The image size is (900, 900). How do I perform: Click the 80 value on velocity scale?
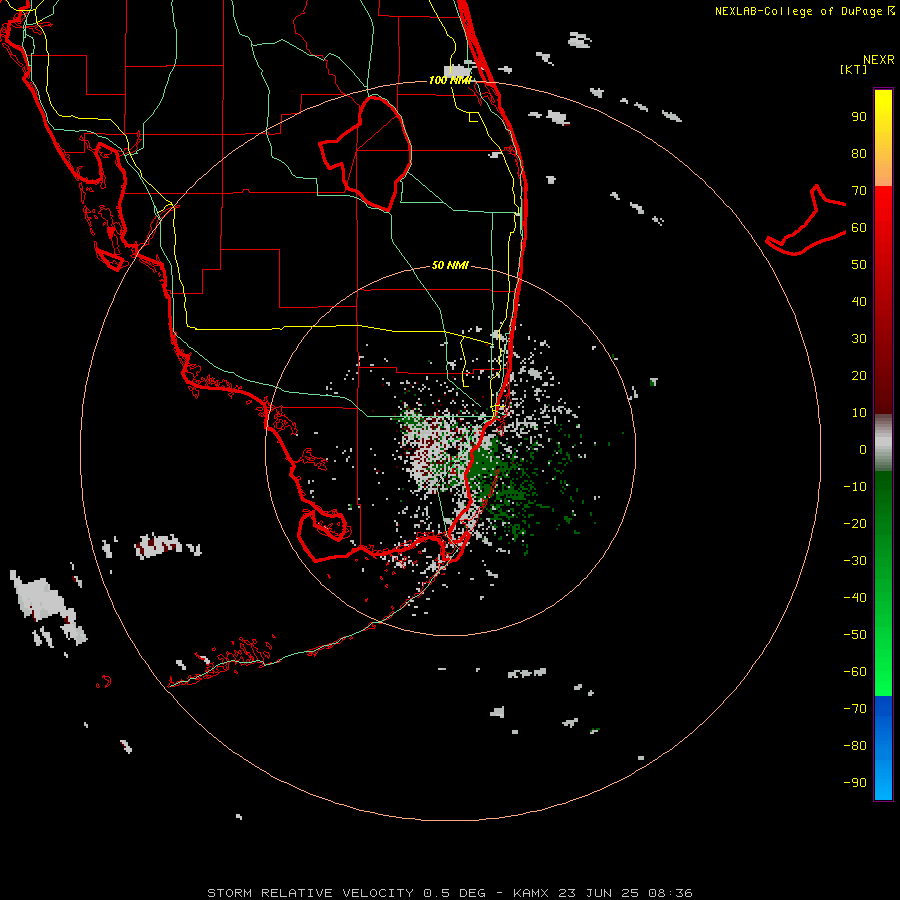(x=859, y=154)
